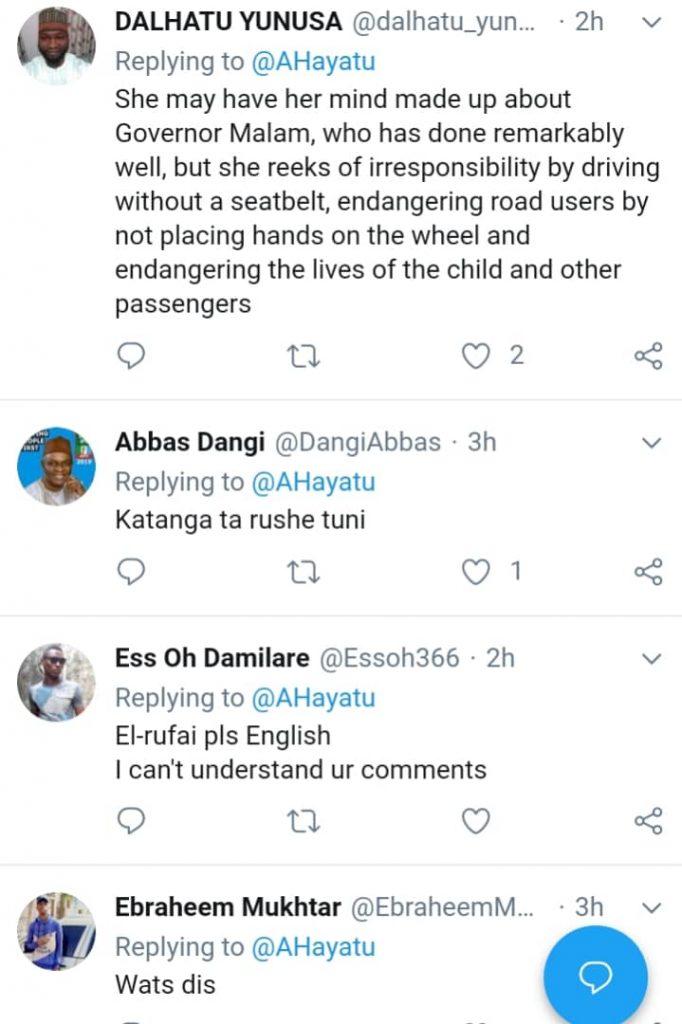View Ess Oh Damilare's profile avatar
The height and width of the screenshot is (1024, 682).
pos(56,682)
